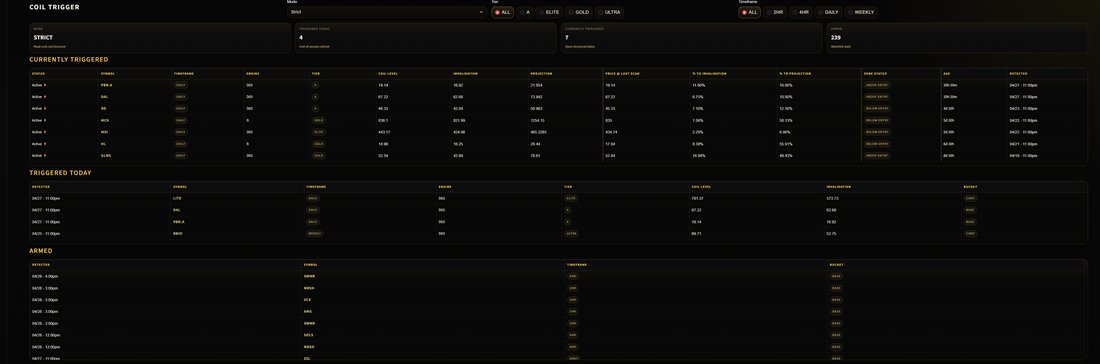This screenshot has width=1100, height=364.
Task: Click coil level value 791.57
Action: (x=697, y=198)
